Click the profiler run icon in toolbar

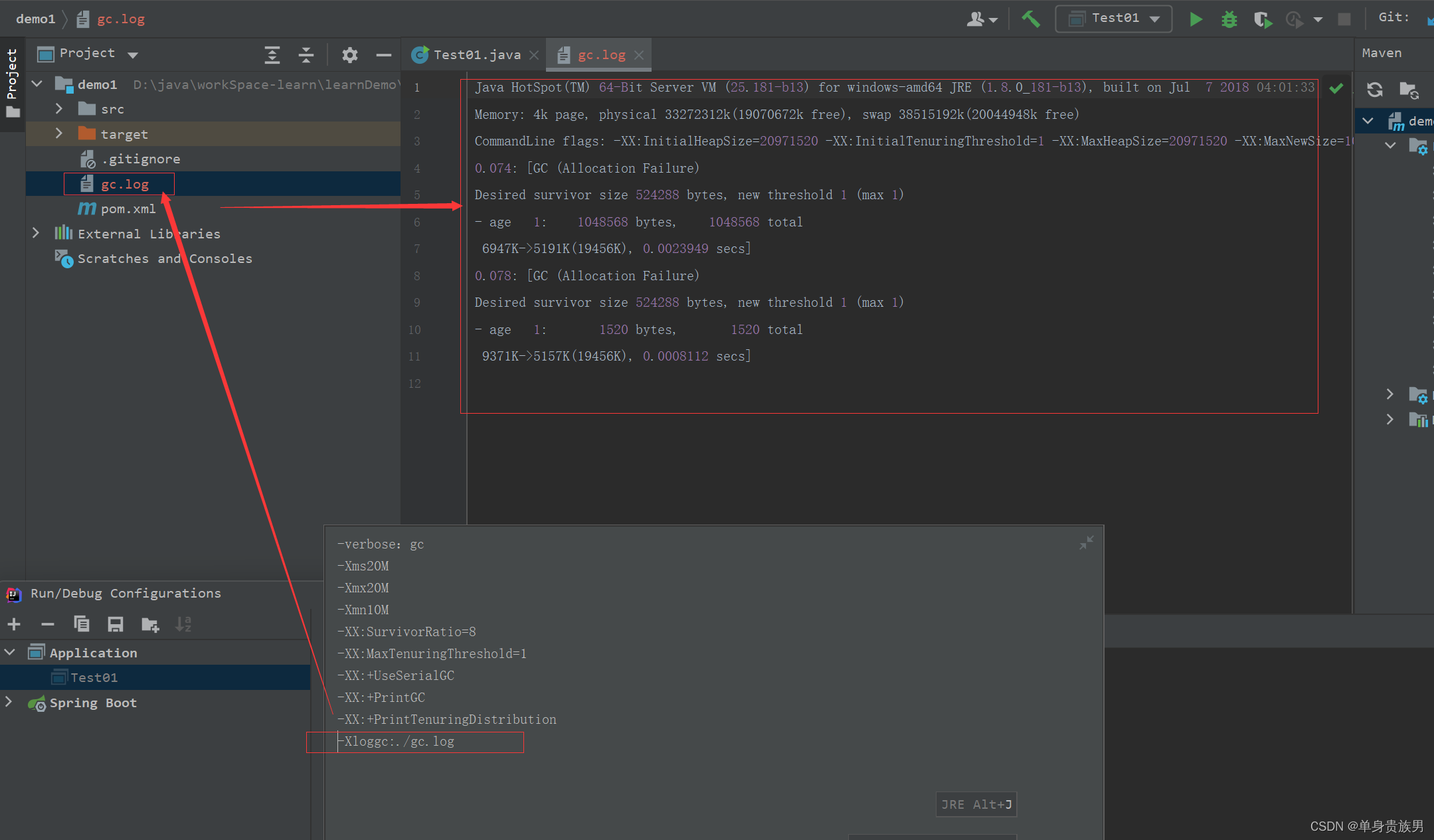coord(1295,19)
